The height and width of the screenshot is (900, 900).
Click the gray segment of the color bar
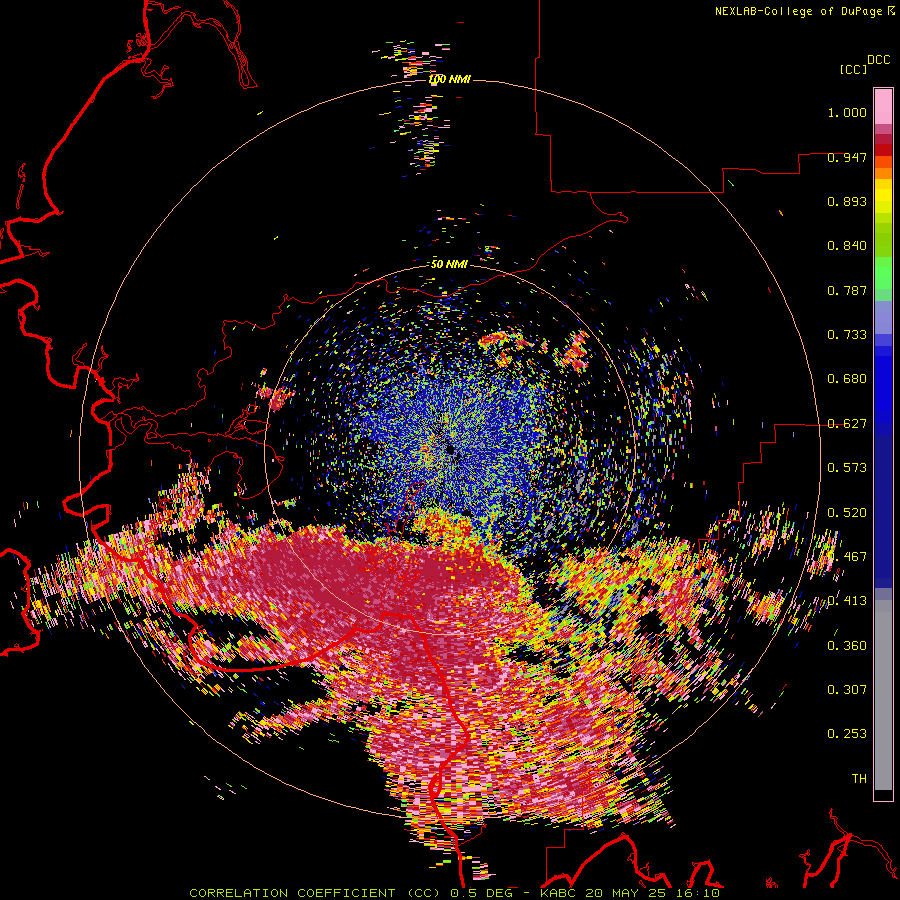883,695
